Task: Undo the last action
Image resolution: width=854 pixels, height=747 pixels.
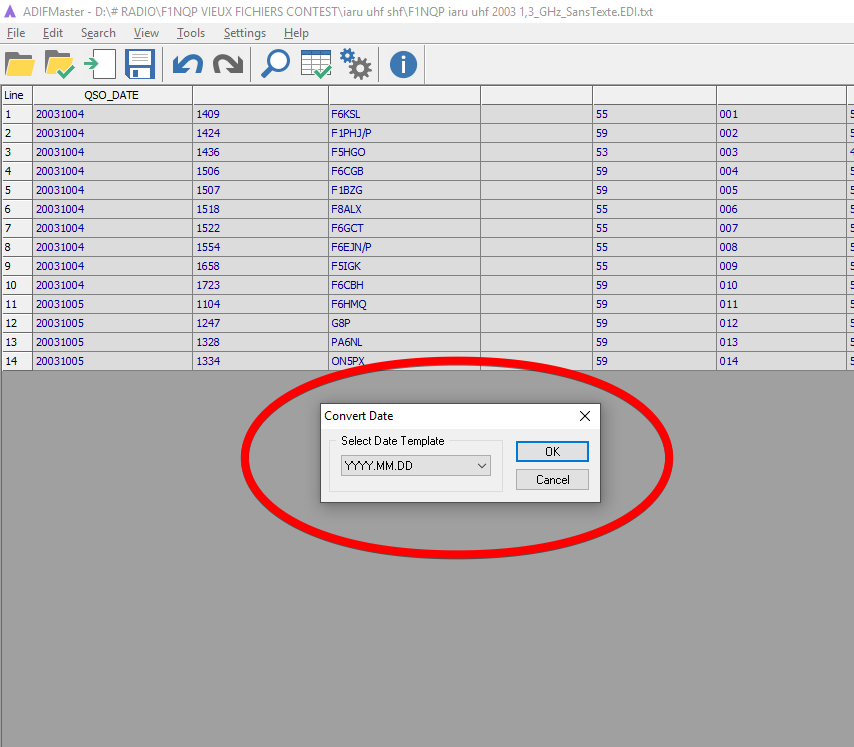Action: pos(187,65)
